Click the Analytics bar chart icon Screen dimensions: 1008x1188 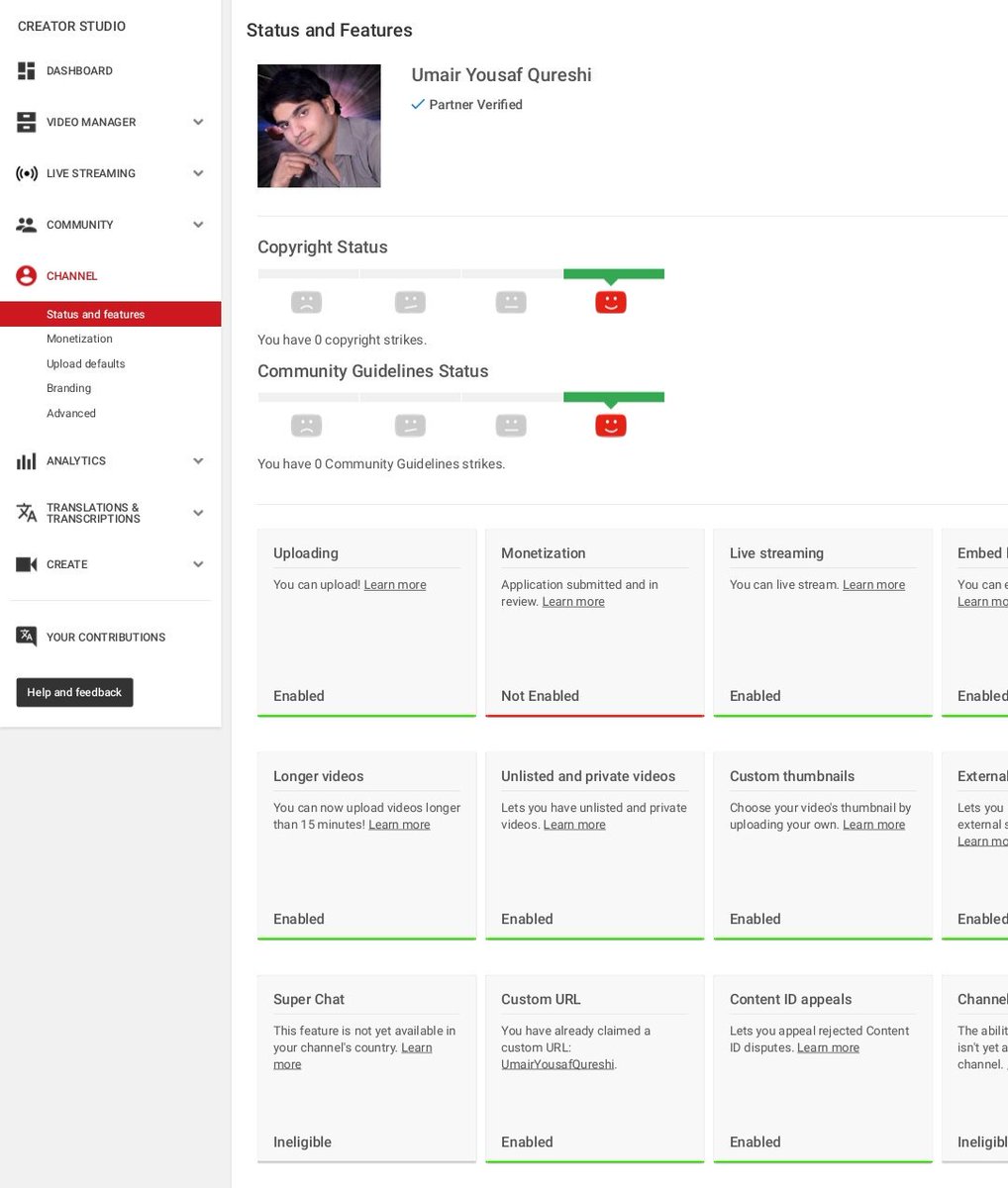[27, 461]
